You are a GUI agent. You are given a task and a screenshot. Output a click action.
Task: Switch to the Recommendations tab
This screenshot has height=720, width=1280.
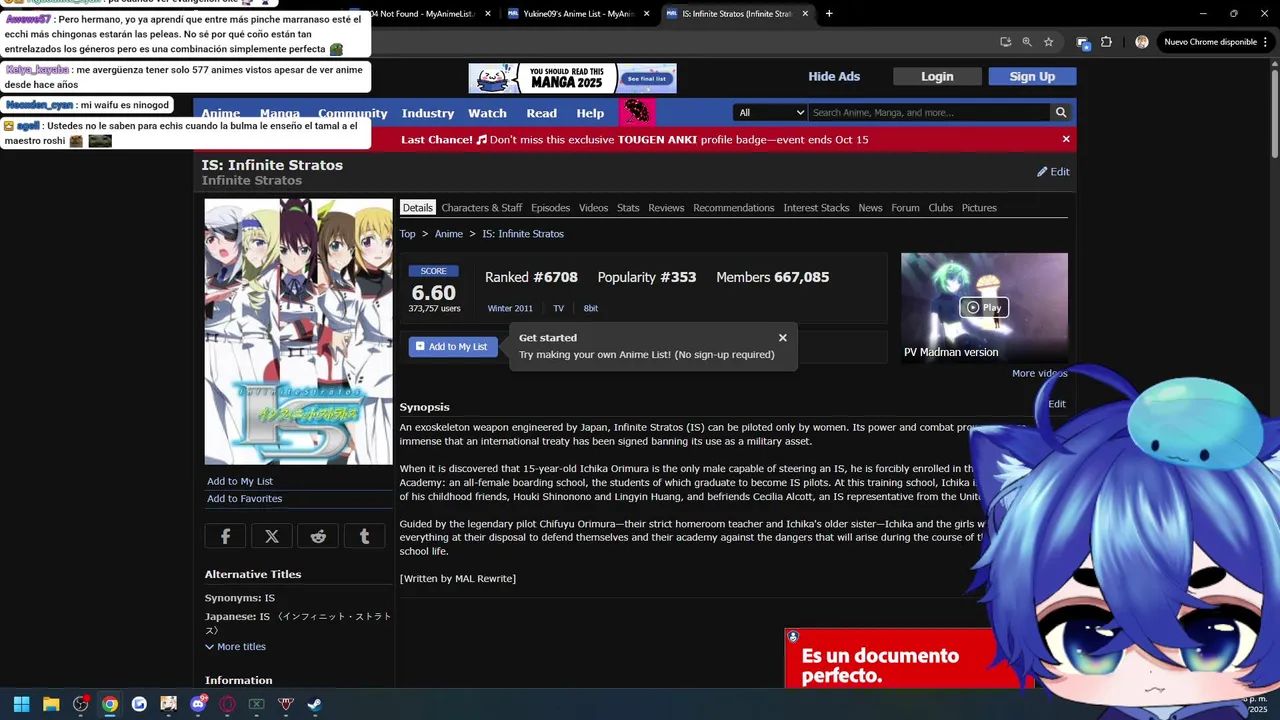click(734, 208)
